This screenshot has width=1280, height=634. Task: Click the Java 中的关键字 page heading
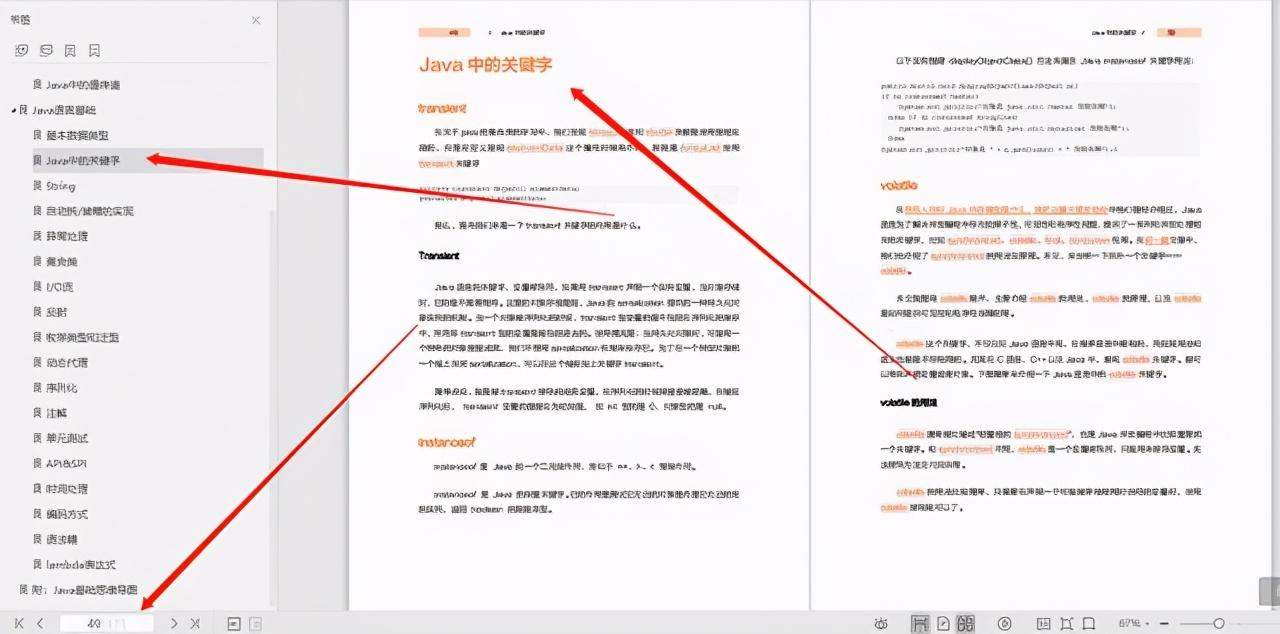(x=485, y=64)
